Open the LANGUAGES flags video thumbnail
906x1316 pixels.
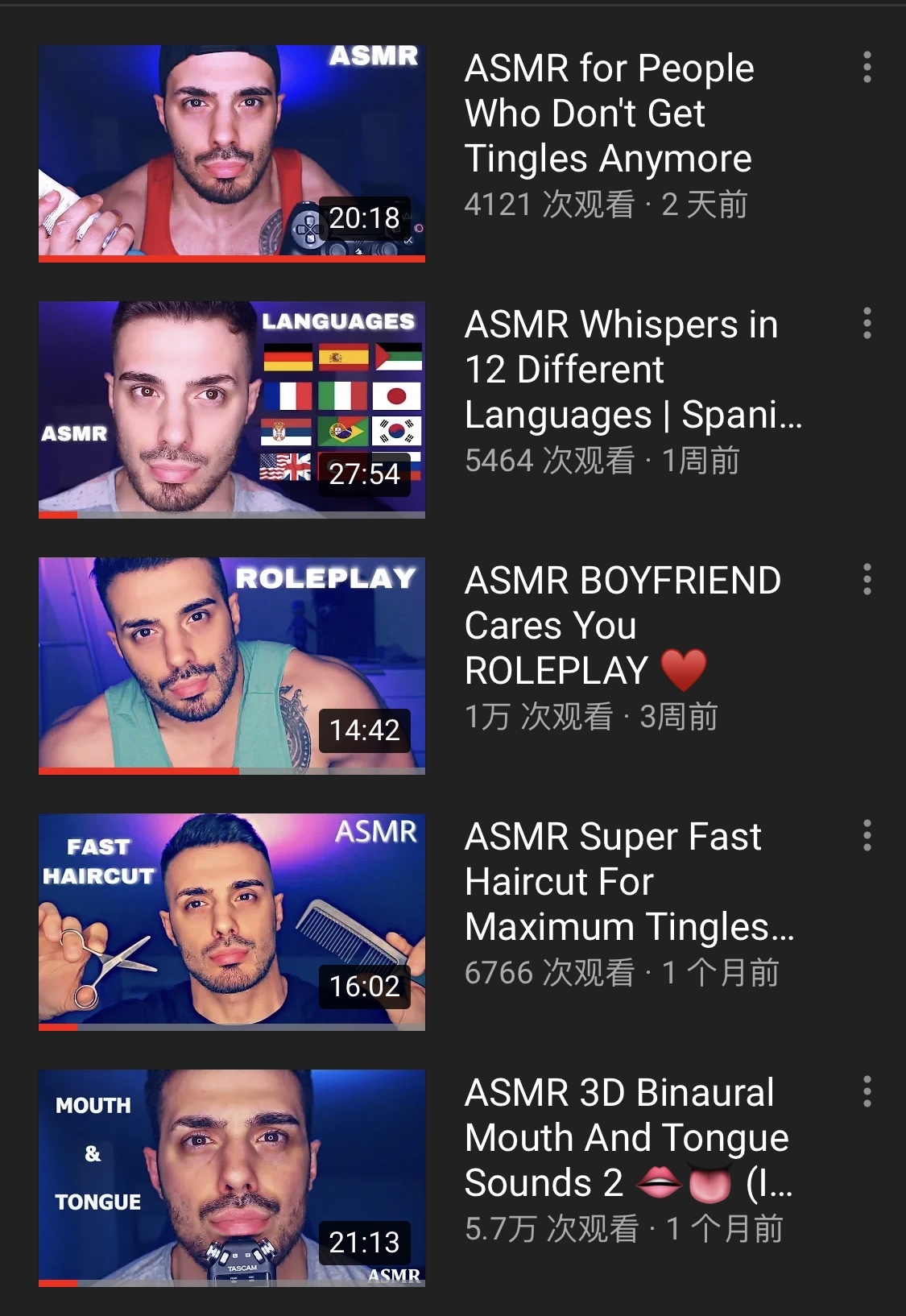pyautogui.click(x=232, y=409)
